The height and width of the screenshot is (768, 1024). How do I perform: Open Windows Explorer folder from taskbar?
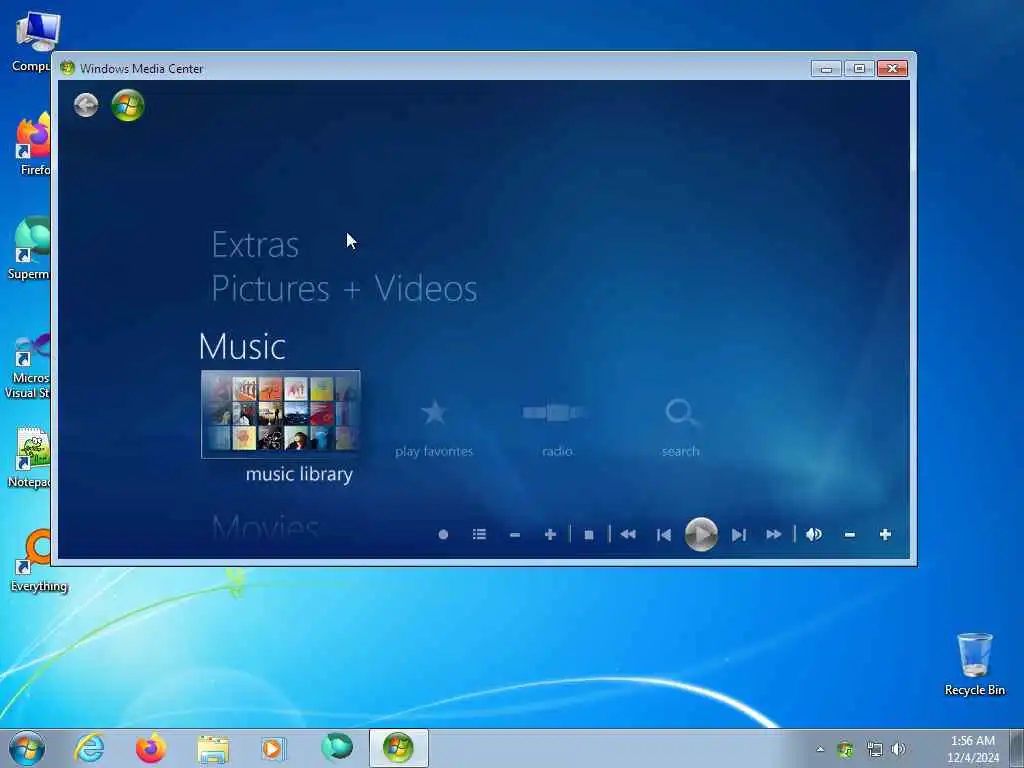(x=213, y=749)
